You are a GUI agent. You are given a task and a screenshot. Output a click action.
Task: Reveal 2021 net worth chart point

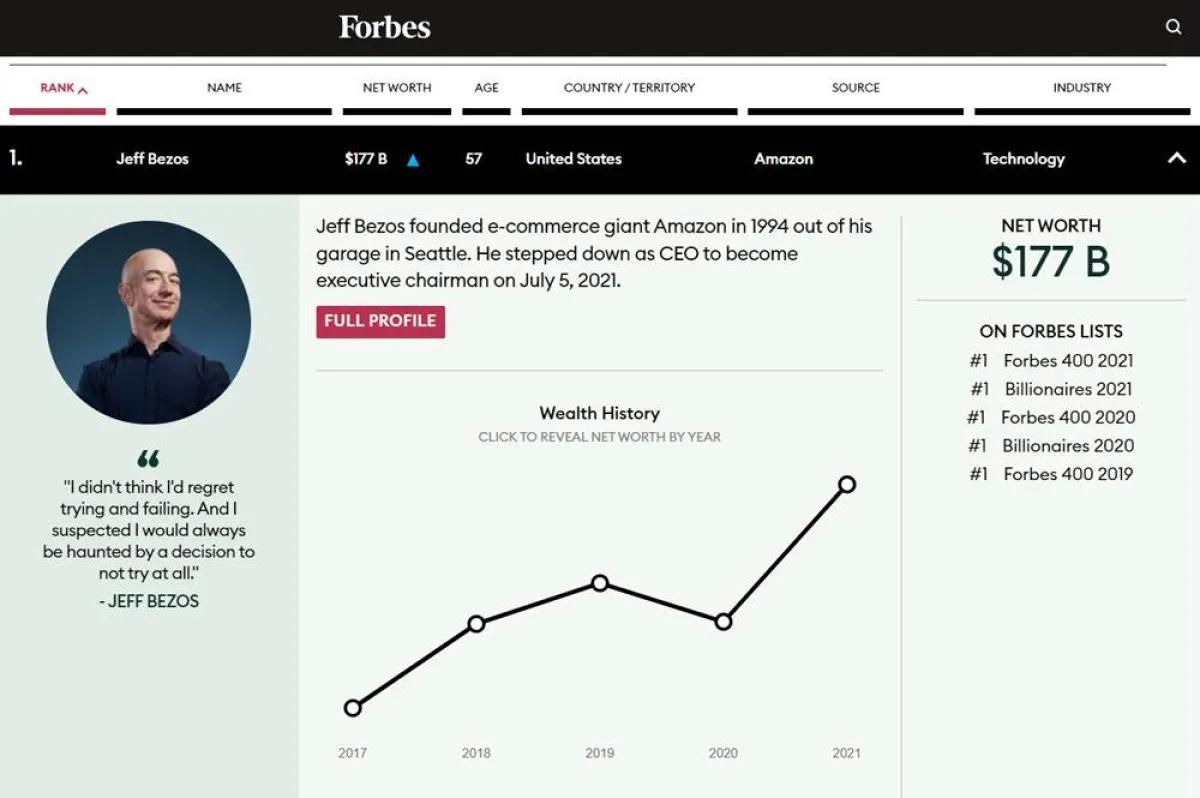(x=847, y=484)
